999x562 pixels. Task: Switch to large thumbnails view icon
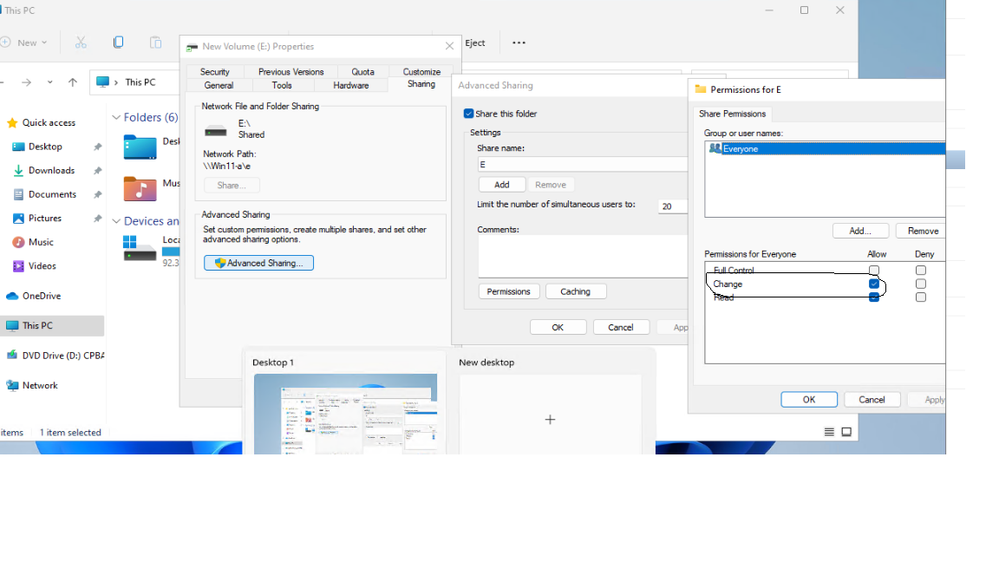pos(846,432)
